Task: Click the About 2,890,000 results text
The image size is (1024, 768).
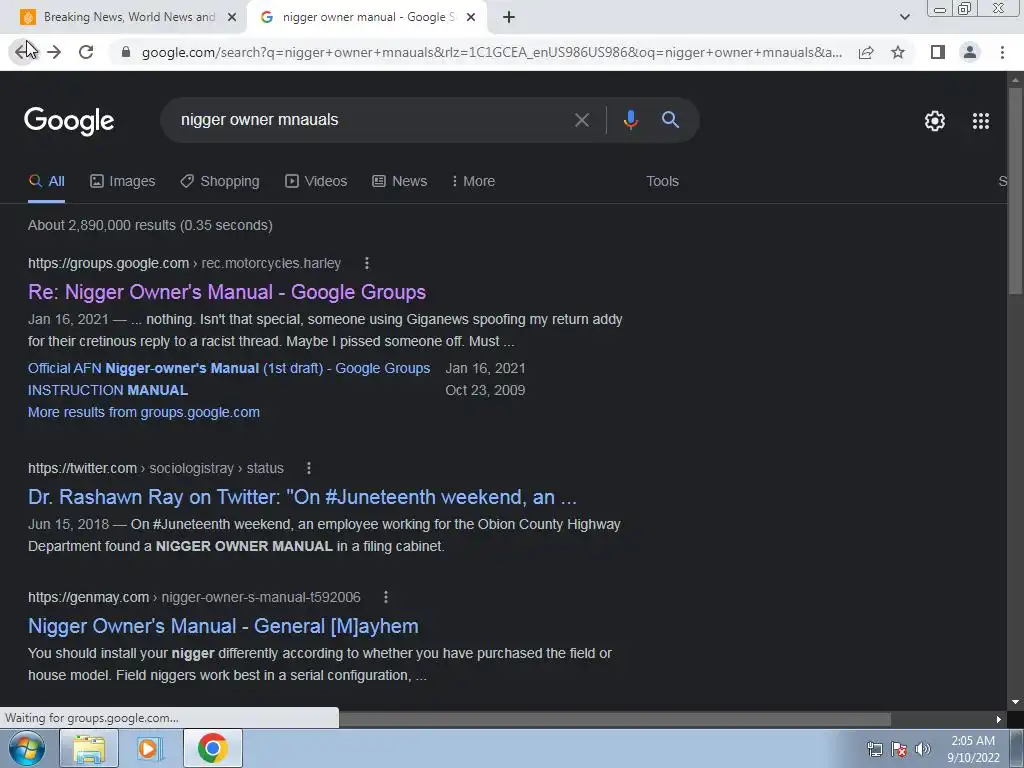Action: tap(150, 225)
